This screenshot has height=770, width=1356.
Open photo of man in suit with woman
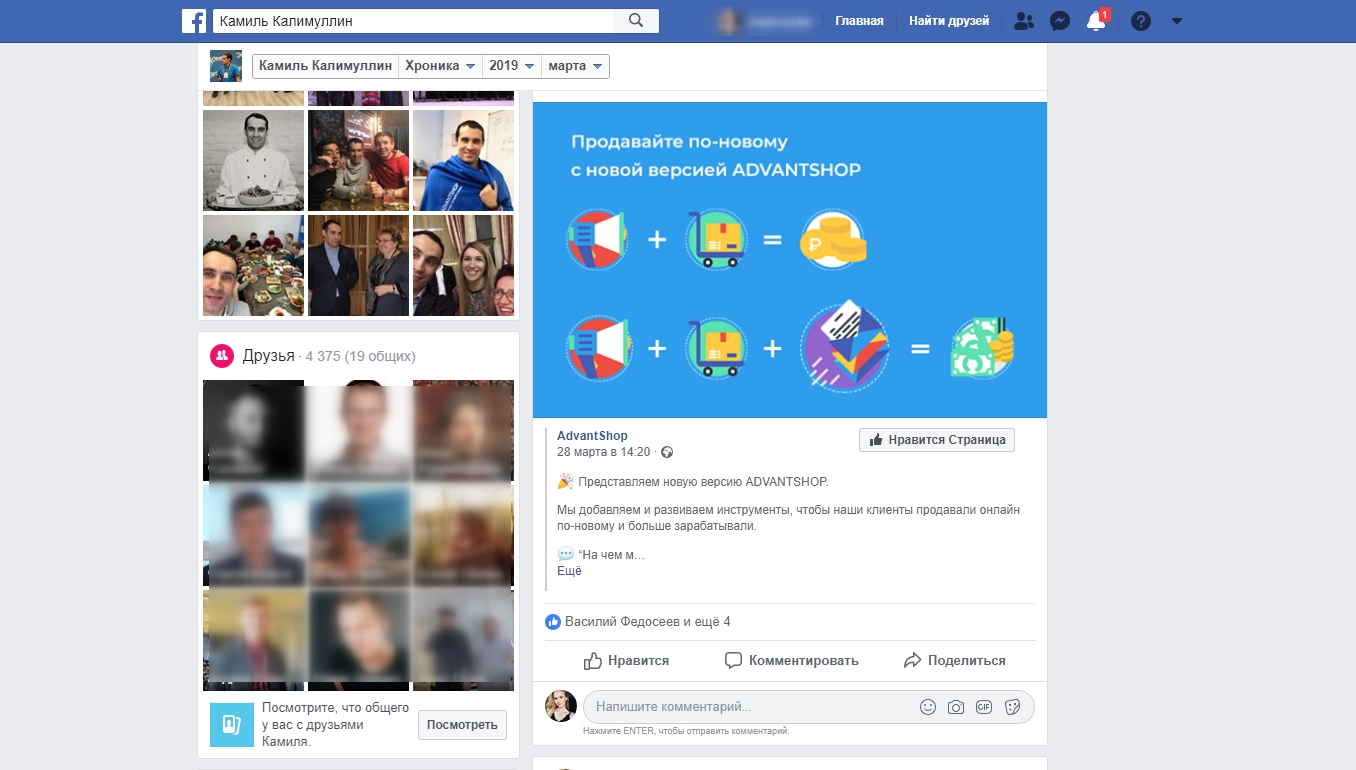point(358,265)
